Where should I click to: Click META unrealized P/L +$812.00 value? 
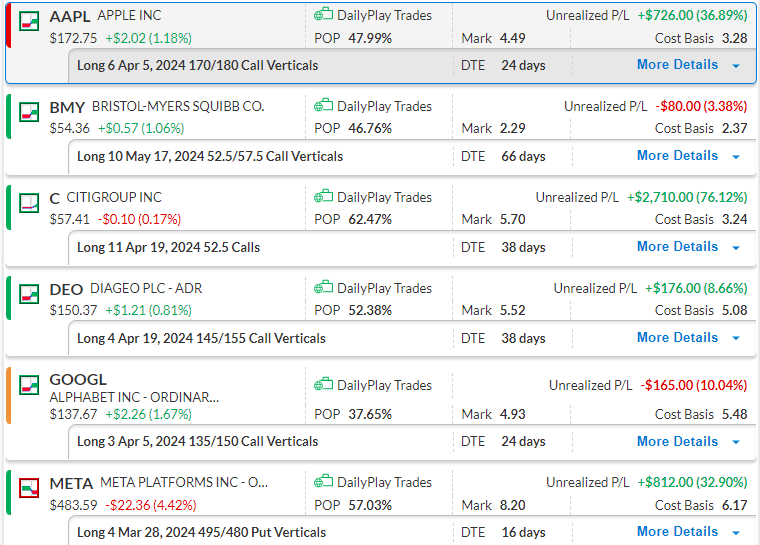pos(692,482)
